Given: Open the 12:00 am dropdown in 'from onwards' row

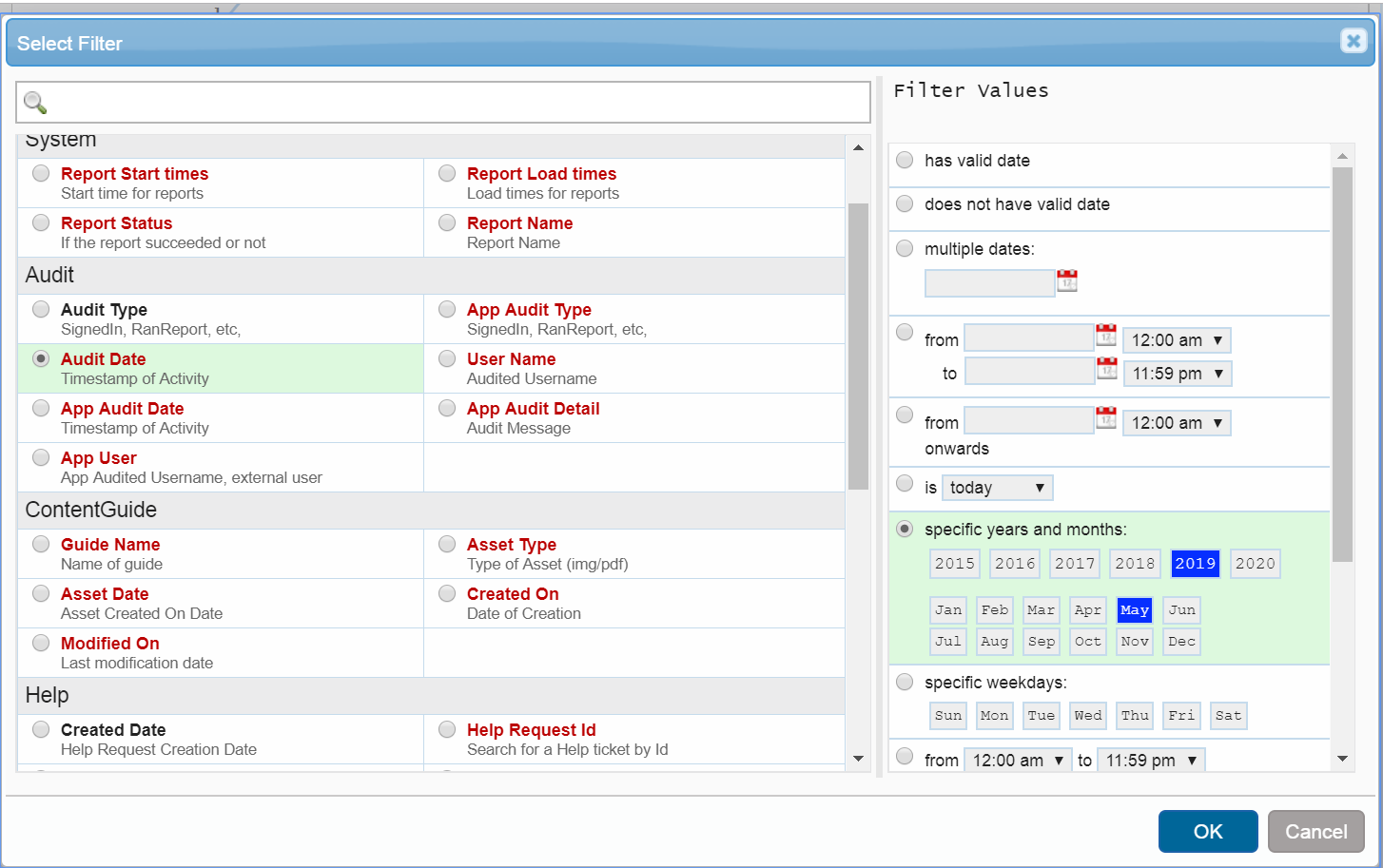Looking at the screenshot, I should (x=1177, y=423).
